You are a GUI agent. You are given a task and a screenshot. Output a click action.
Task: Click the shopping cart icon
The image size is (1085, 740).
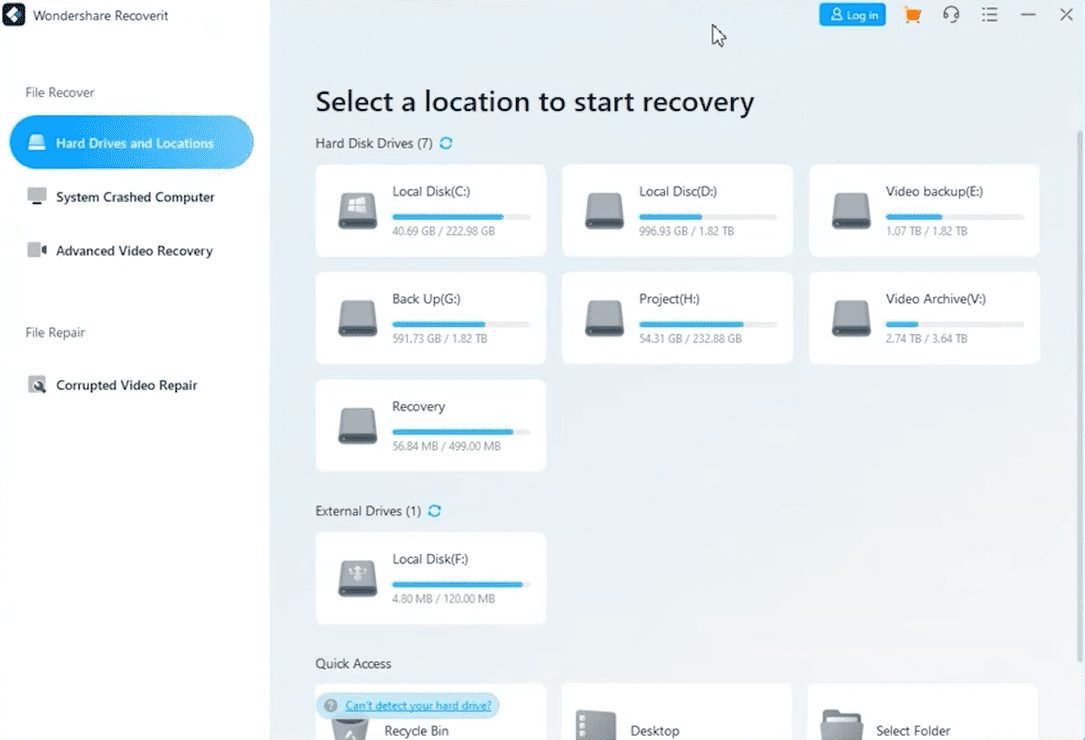pos(911,15)
